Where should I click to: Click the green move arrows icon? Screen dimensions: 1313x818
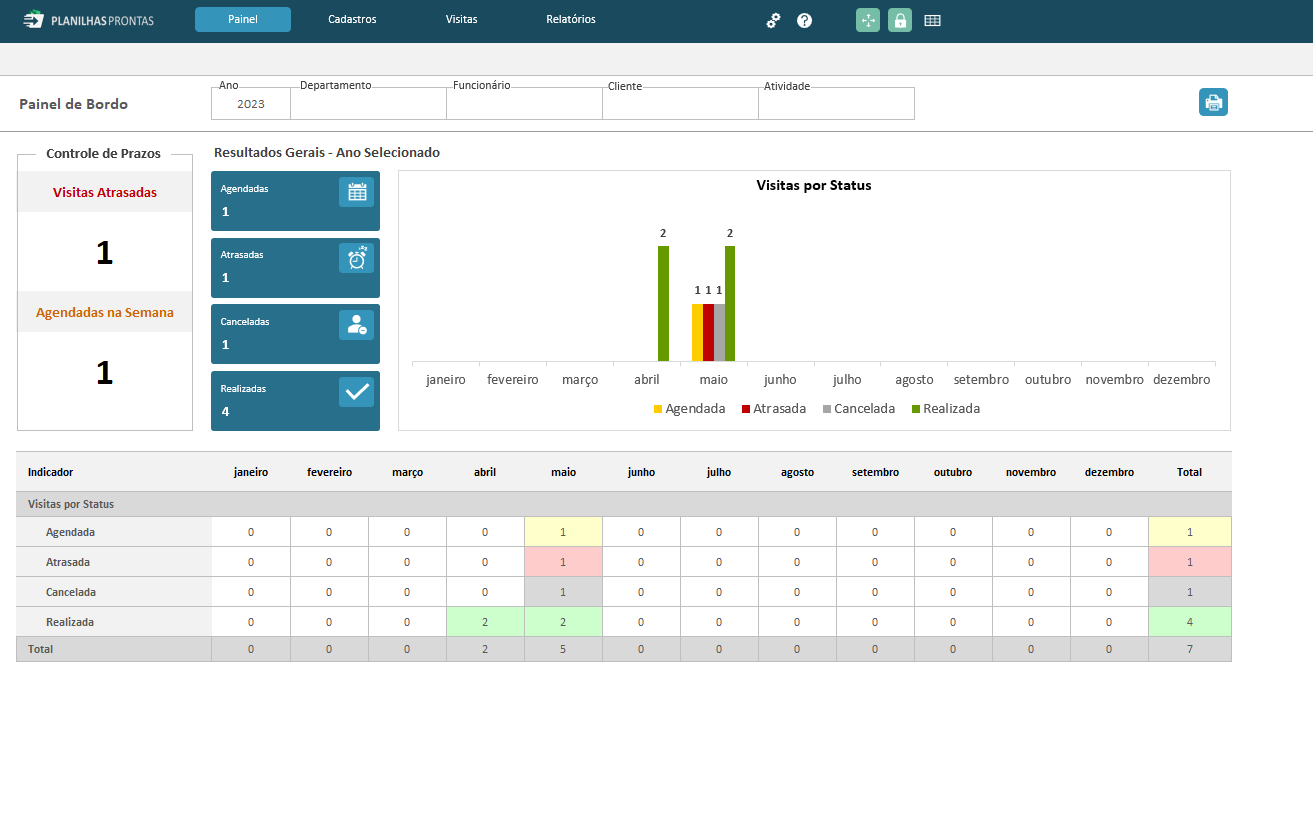868,20
